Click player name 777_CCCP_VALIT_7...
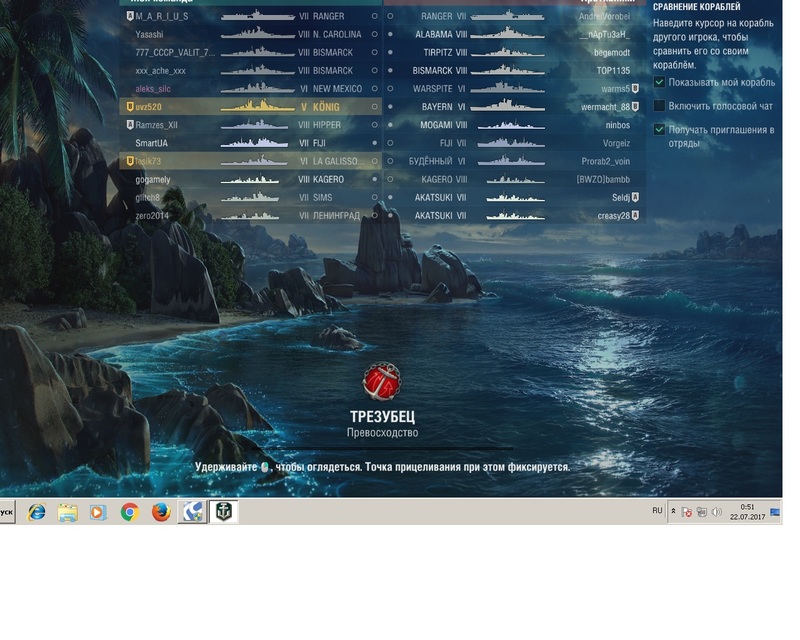 pyautogui.click(x=176, y=53)
